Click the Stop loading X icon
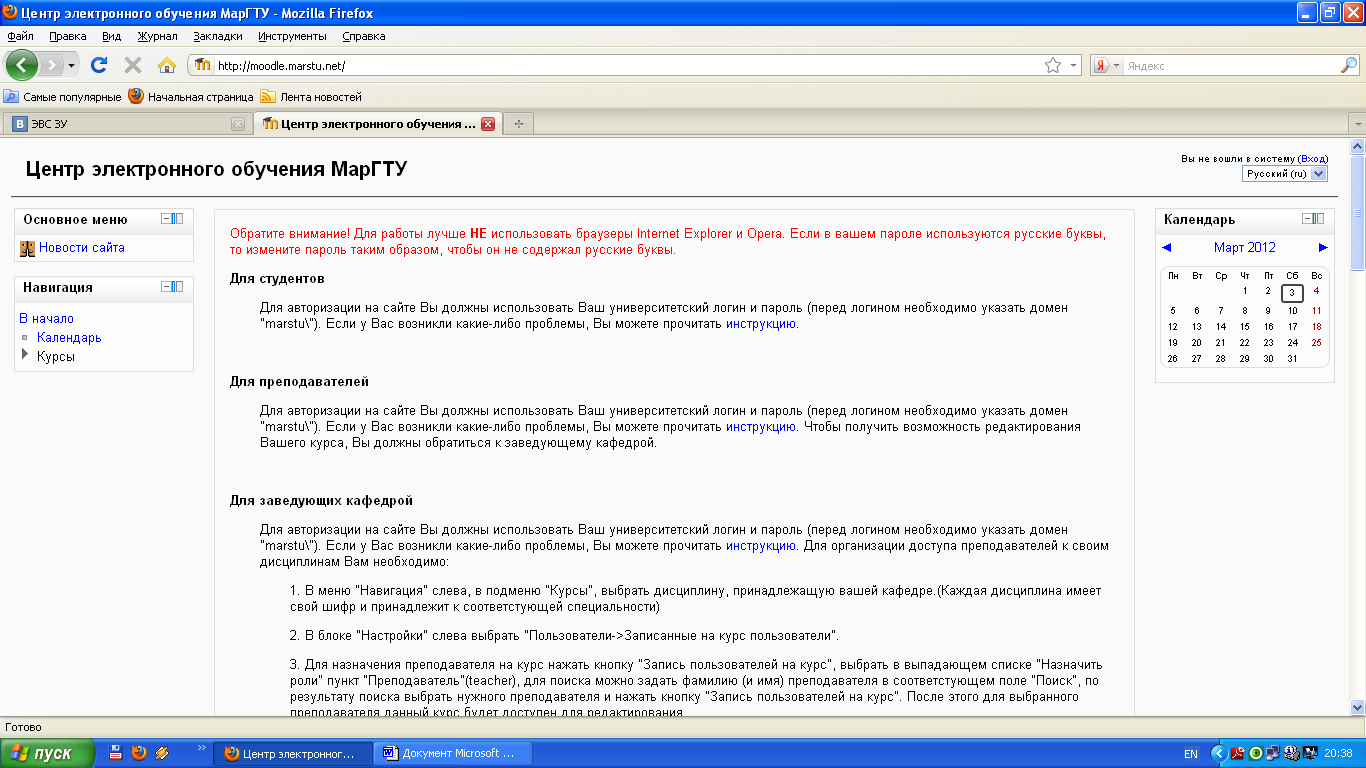Screen dimensions: 1366x768 [132, 65]
